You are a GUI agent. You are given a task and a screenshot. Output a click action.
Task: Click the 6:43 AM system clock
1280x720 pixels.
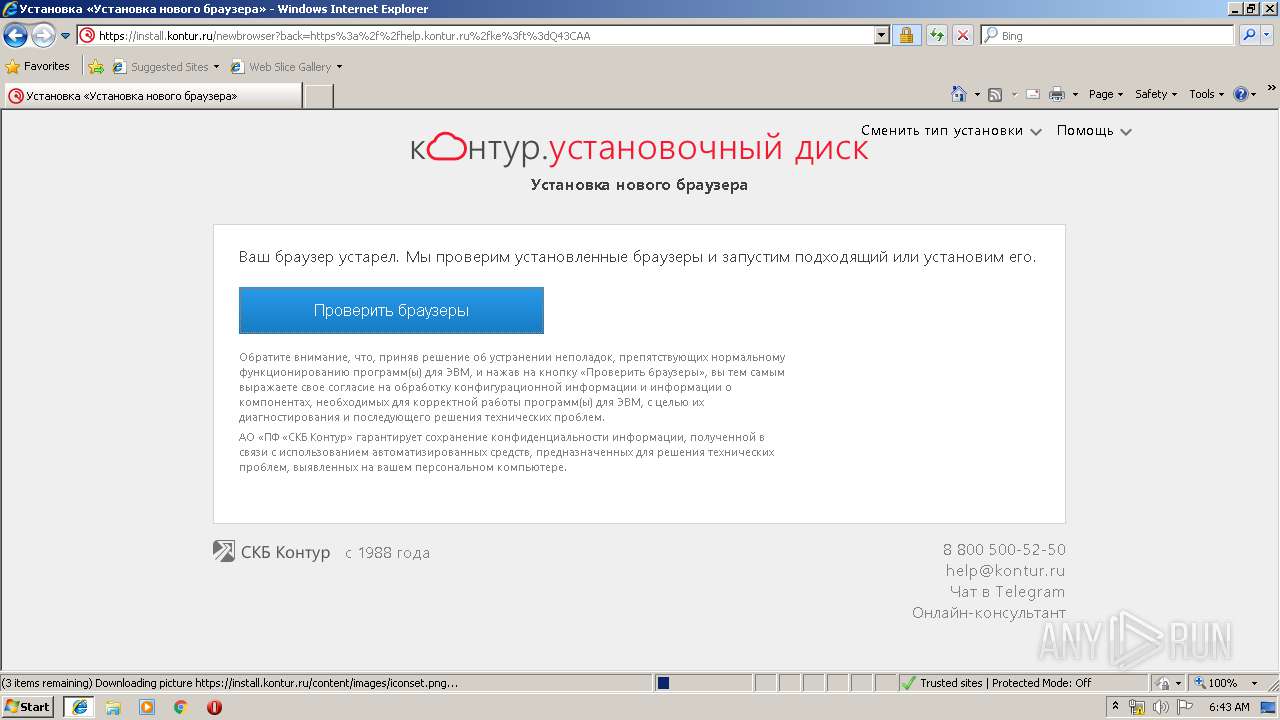[1229, 707]
